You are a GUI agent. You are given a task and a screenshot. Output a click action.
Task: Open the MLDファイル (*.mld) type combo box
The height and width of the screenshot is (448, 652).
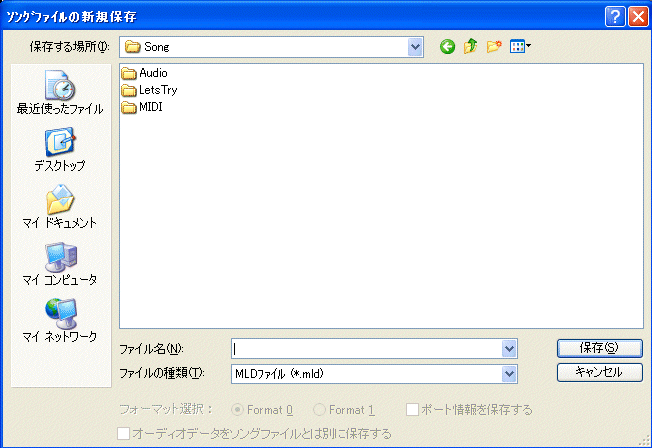[x=374, y=374]
